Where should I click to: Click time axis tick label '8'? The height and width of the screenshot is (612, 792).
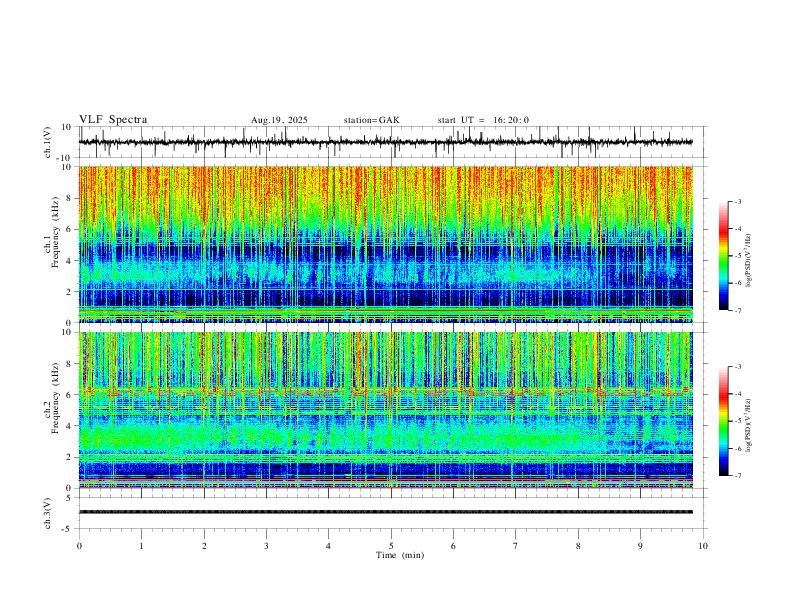coord(578,546)
